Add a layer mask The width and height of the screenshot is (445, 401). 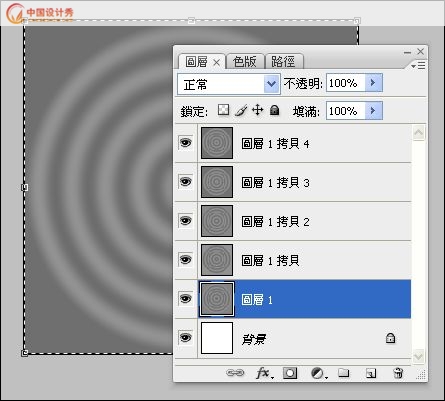tap(290, 373)
